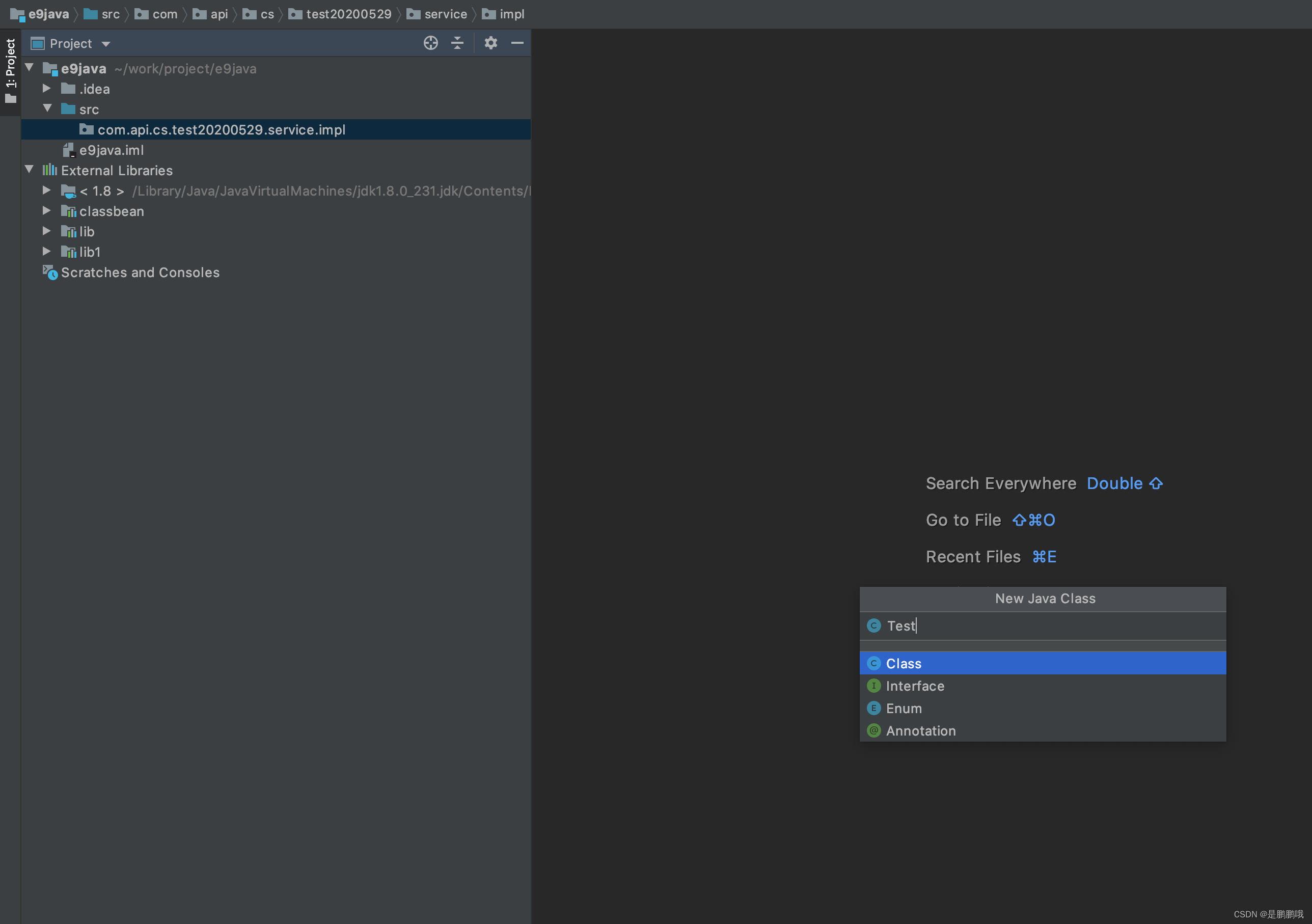Expand the .idea folder arrow
Screen dimensions: 1312x924
[x=47, y=89]
